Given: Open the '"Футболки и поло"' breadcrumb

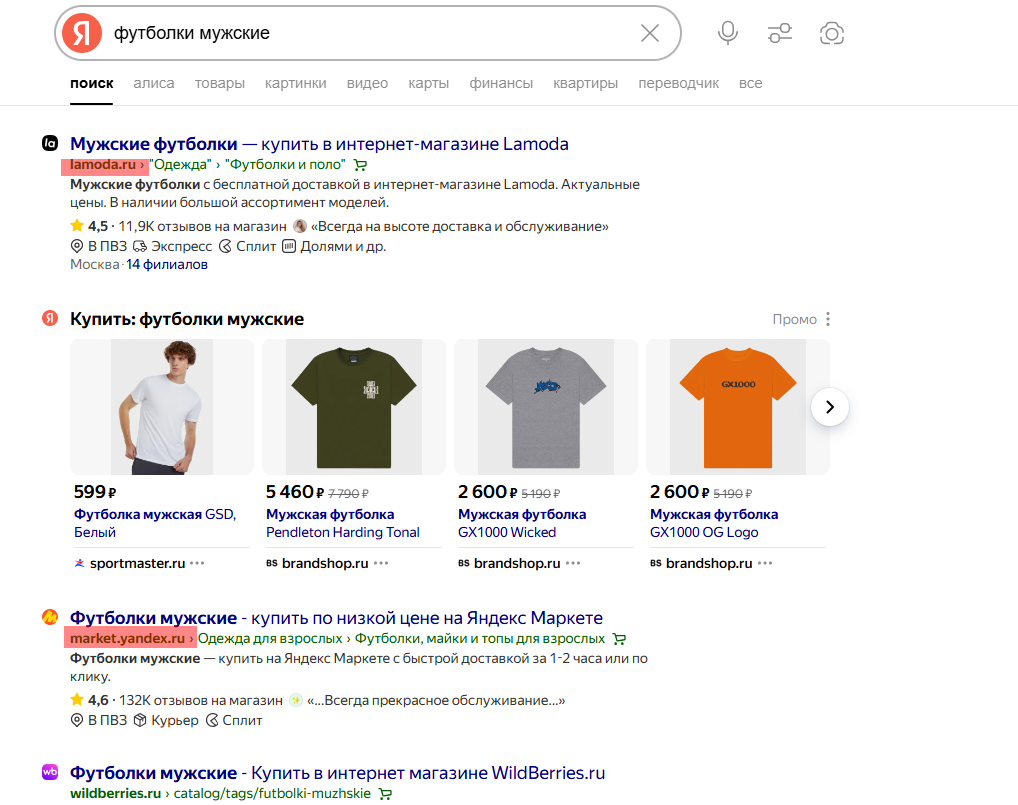Looking at the screenshot, I should [285, 165].
